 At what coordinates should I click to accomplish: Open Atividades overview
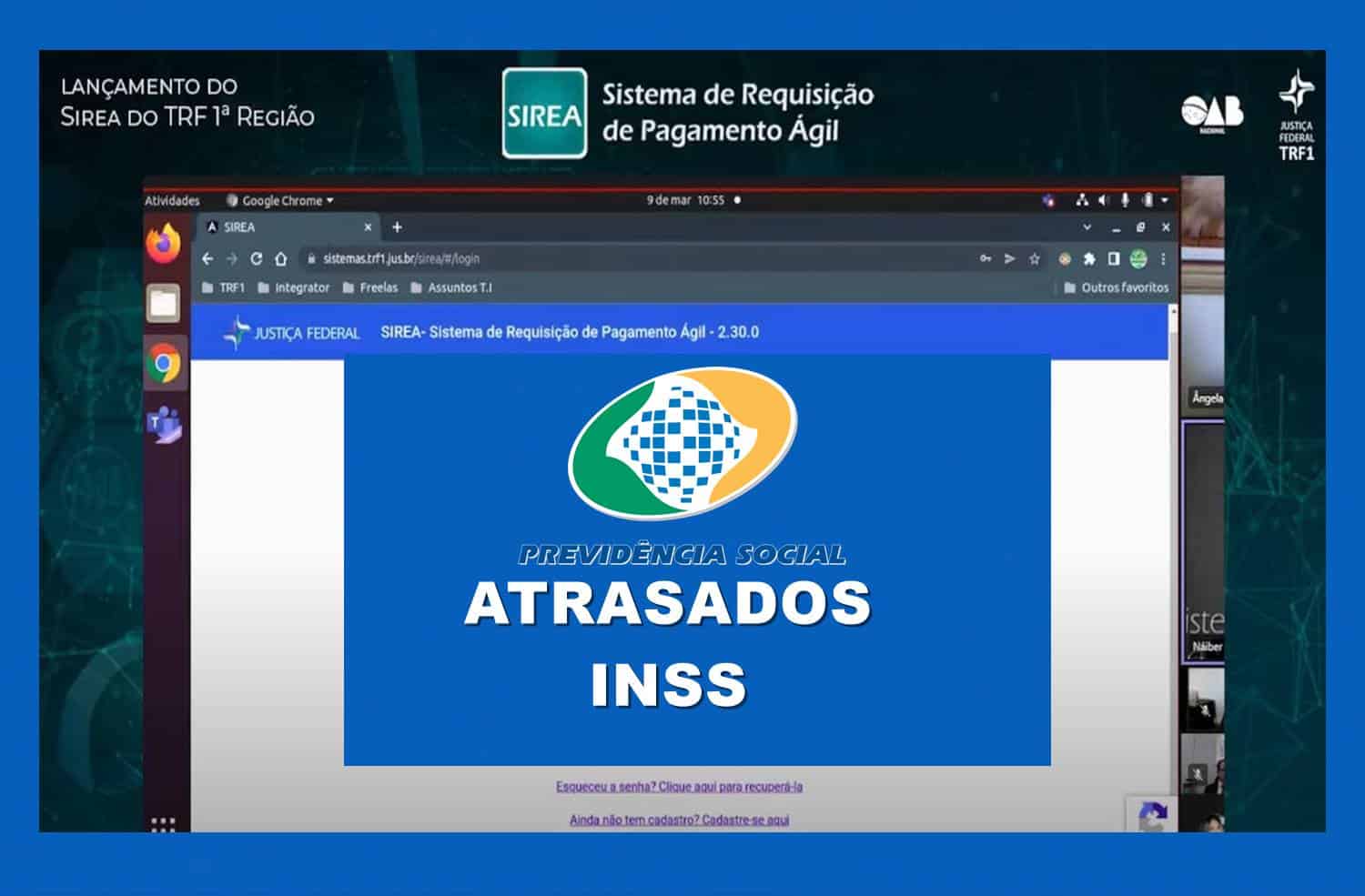(x=172, y=200)
